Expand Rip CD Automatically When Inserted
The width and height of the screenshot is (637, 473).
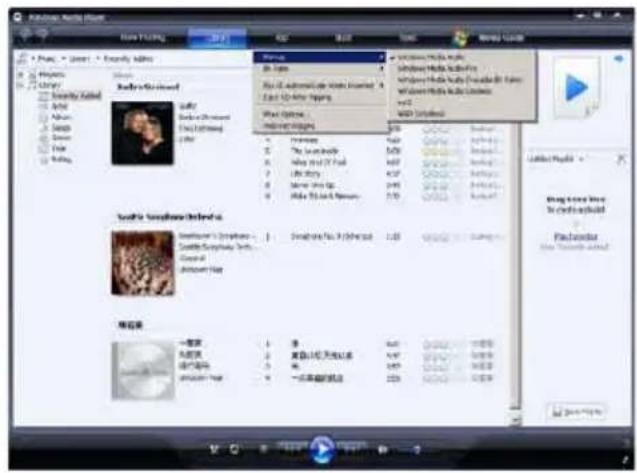[320, 85]
